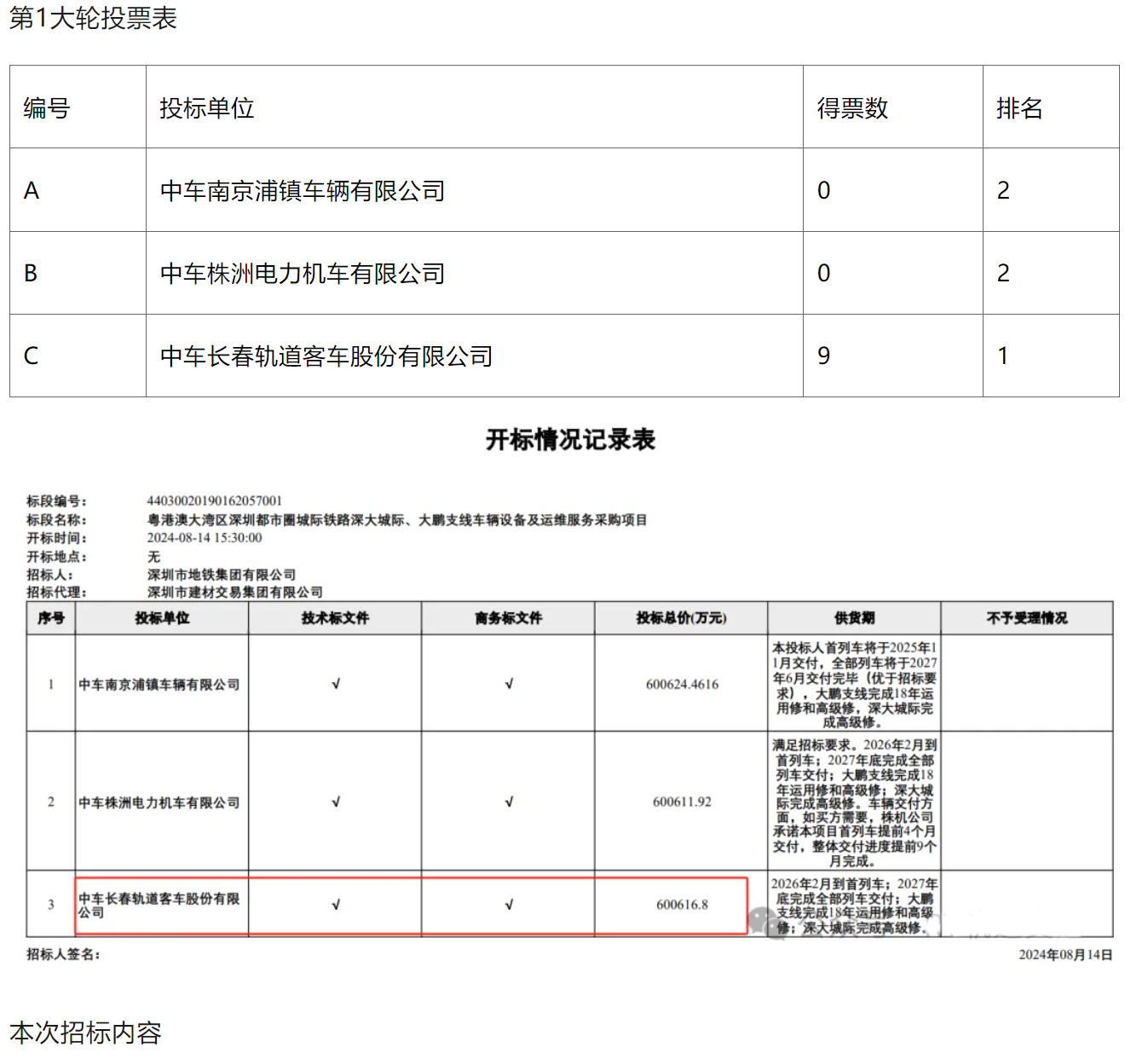Click the vote count 0 for row A

823,191
